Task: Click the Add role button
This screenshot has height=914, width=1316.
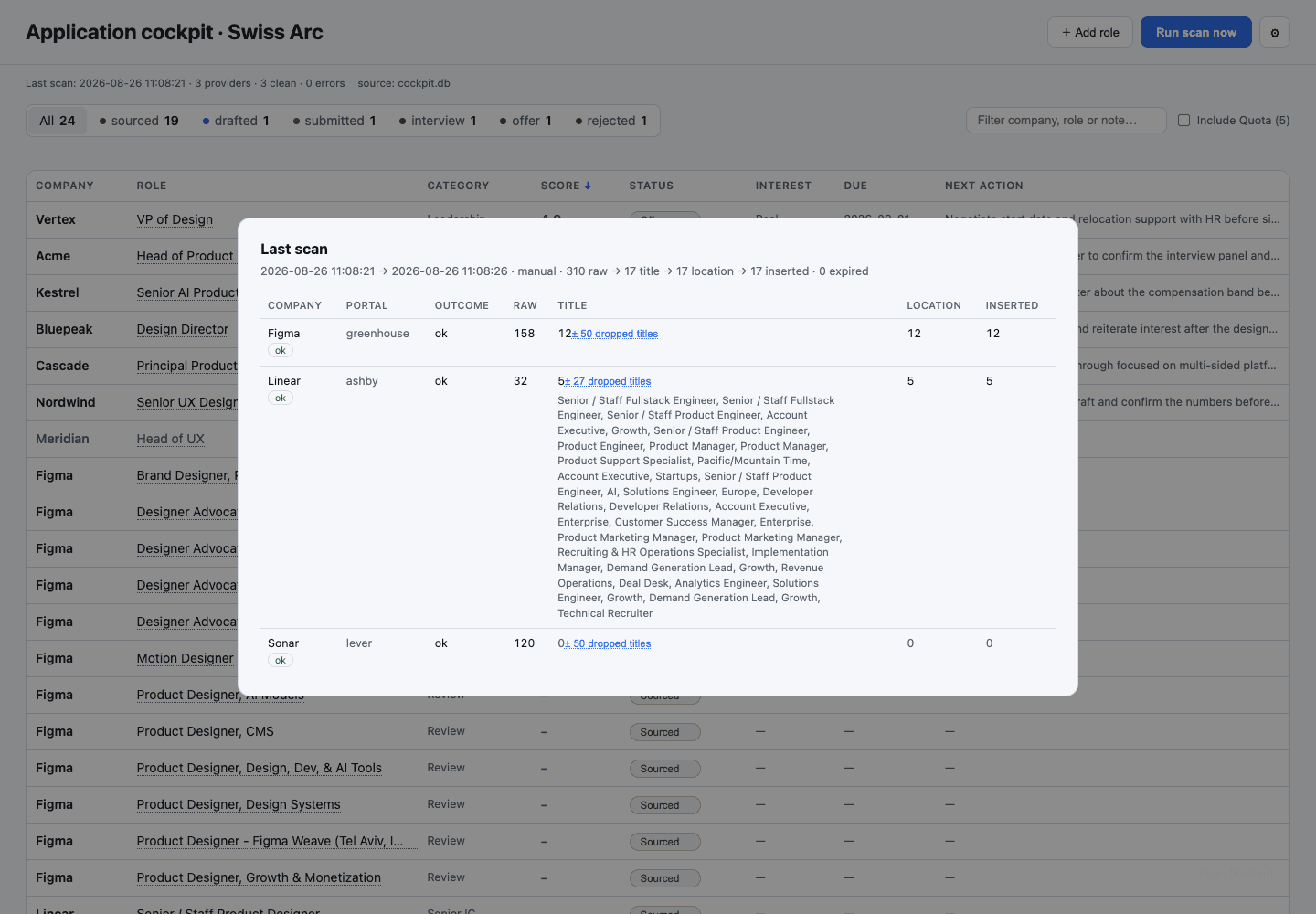Action: pos(1090,32)
